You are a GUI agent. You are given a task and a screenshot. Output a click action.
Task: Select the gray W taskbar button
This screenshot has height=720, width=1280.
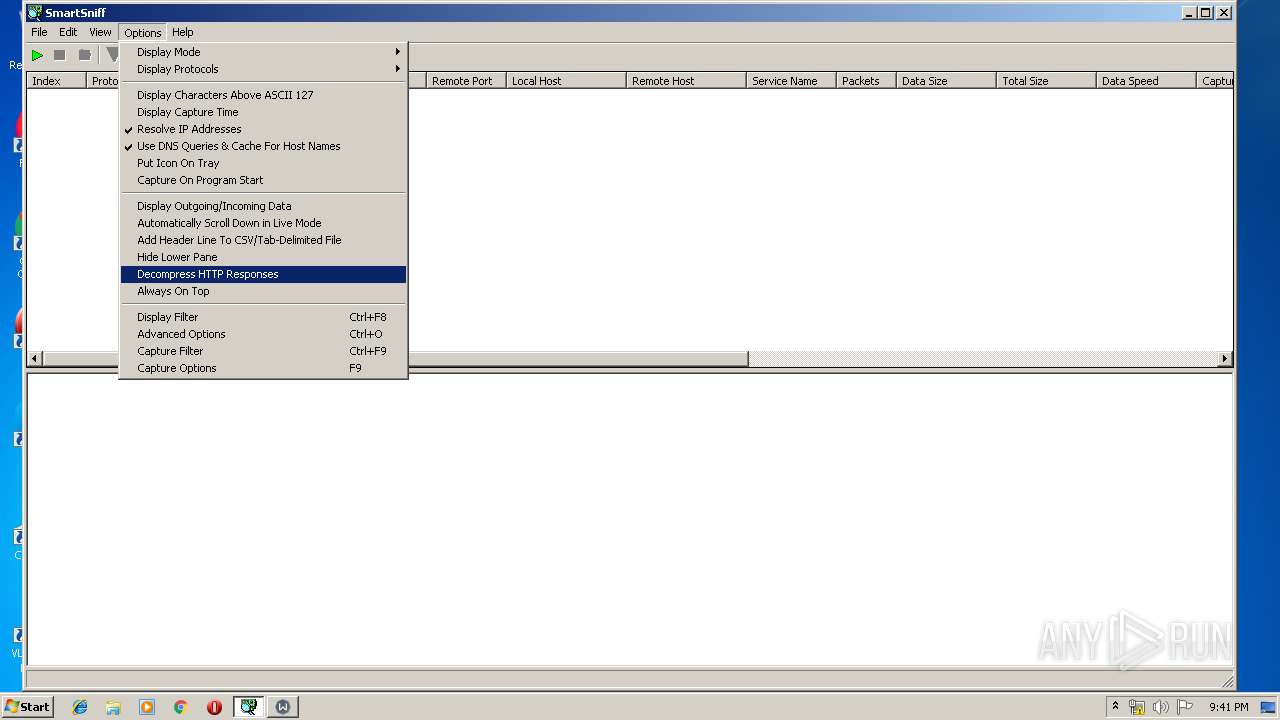pos(283,707)
